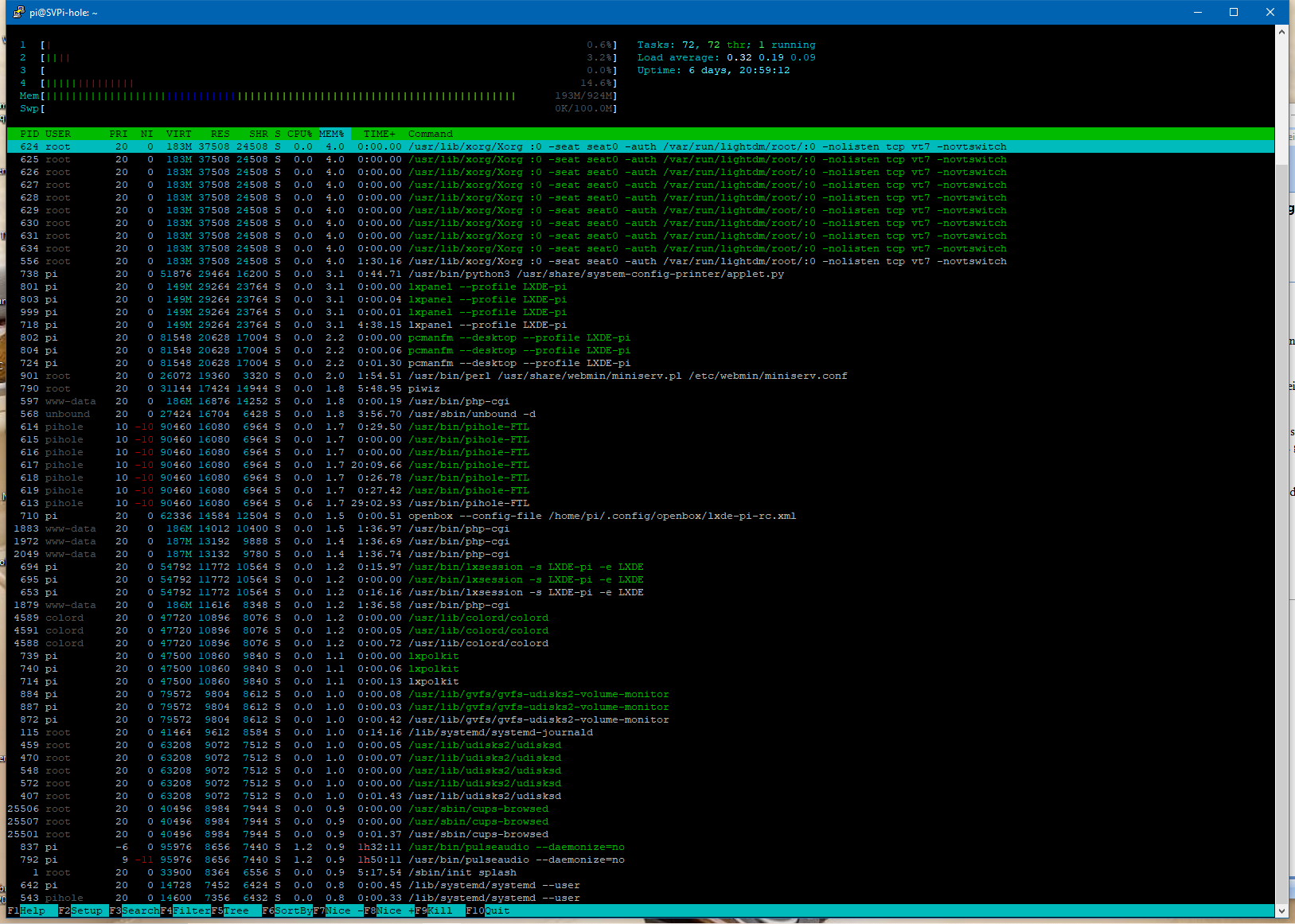Viewport: 1295px width, 924px height.
Task: Sort by RES column header
Action: tap(220, 134)
